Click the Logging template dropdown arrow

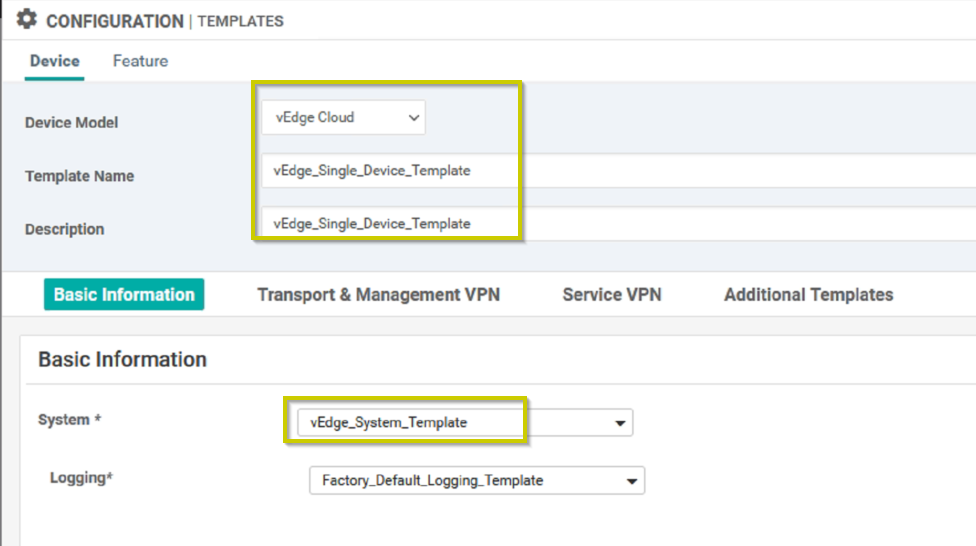coord(632,481)
